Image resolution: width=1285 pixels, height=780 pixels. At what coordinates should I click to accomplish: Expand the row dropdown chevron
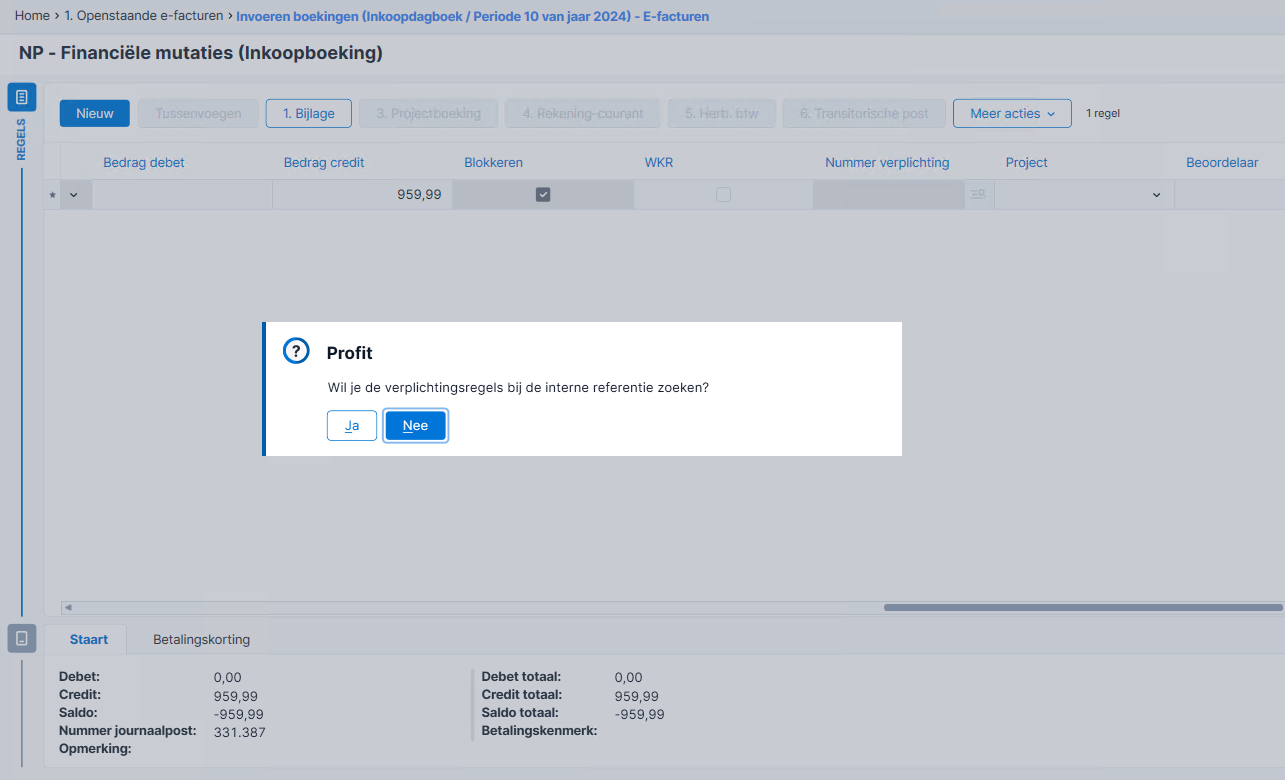(x=75, y=195)
